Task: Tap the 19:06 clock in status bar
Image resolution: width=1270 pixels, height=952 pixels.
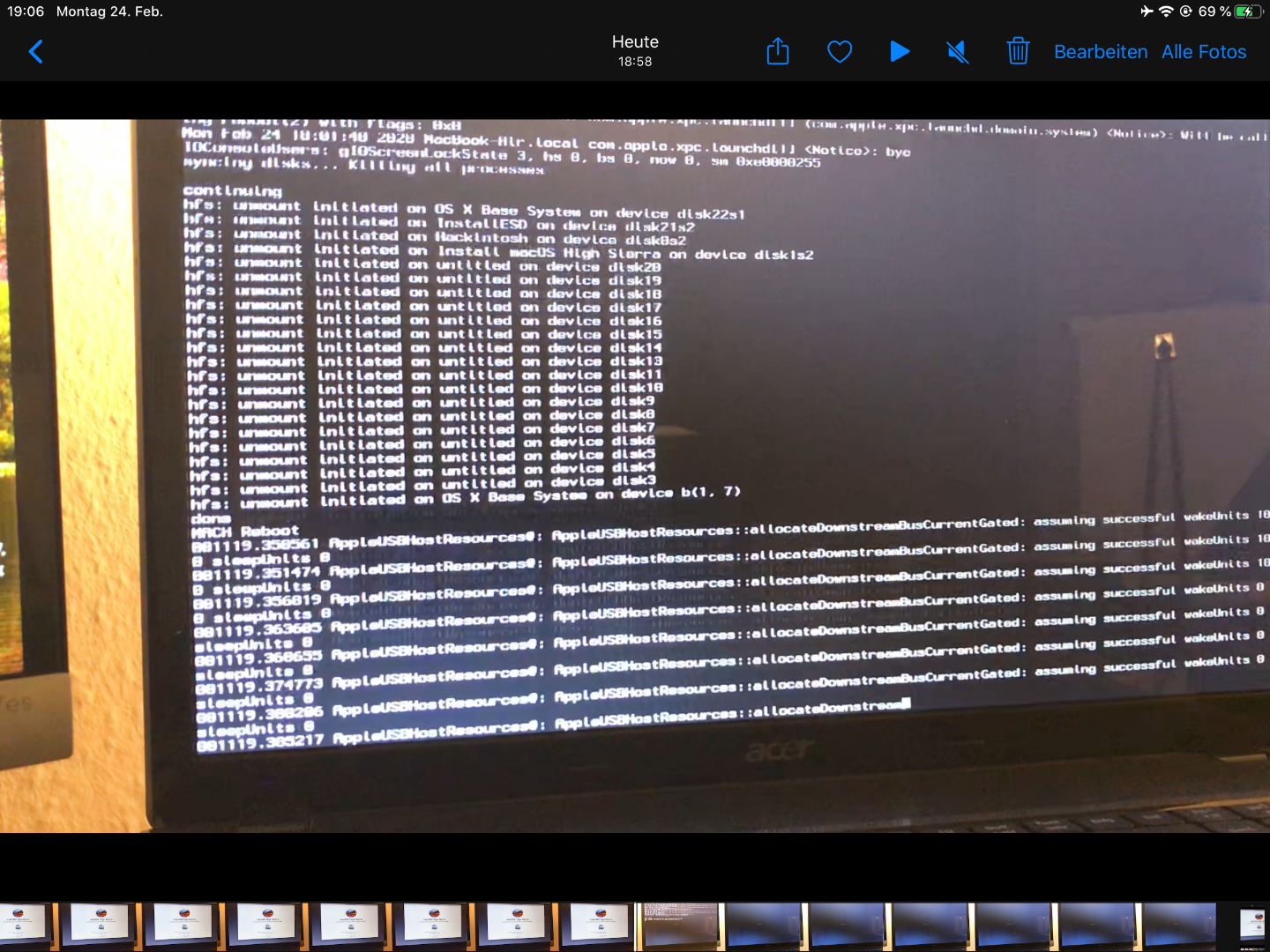Action: tap(26, 11)
